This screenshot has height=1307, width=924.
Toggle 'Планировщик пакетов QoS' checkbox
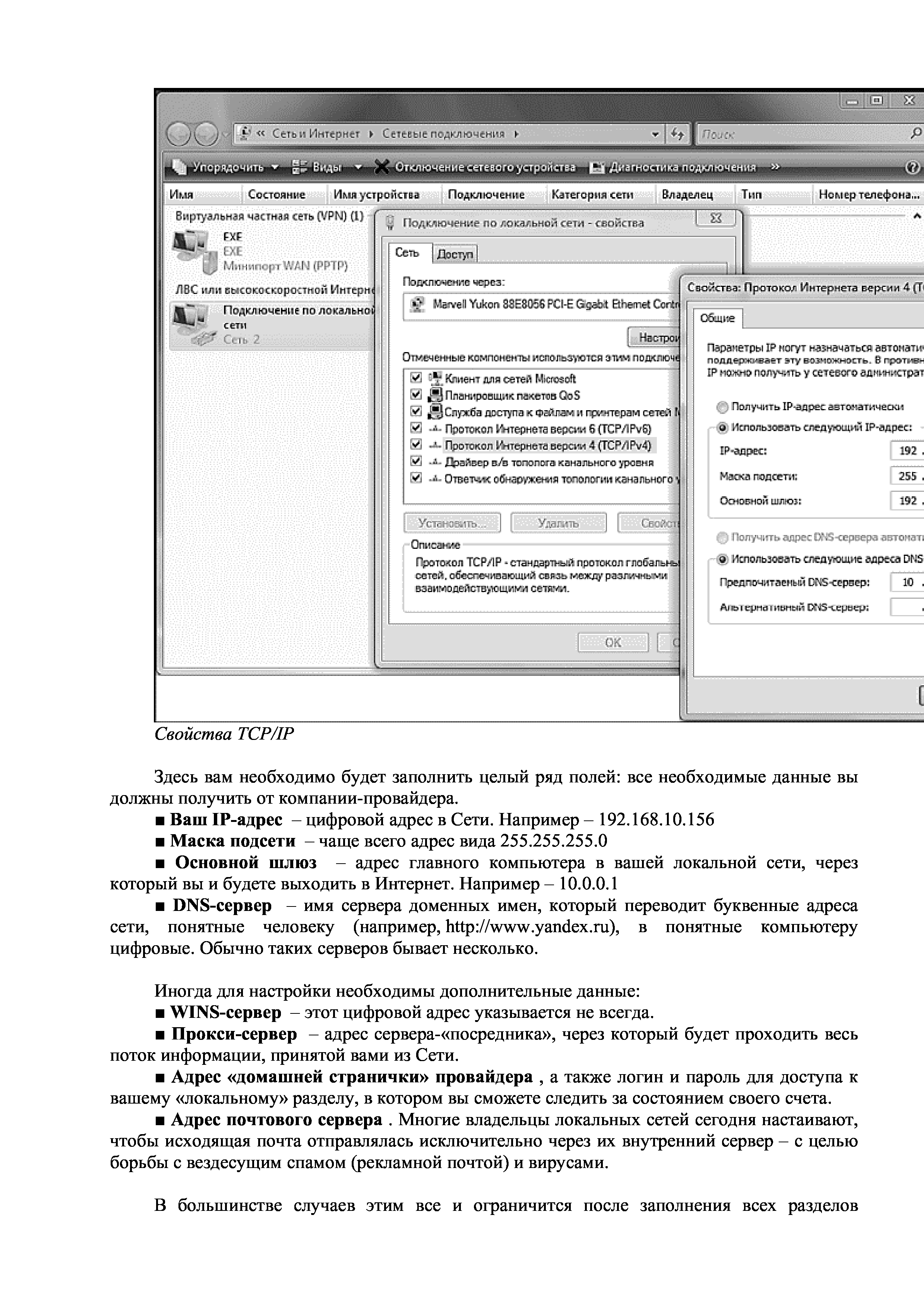coord(416,395)
